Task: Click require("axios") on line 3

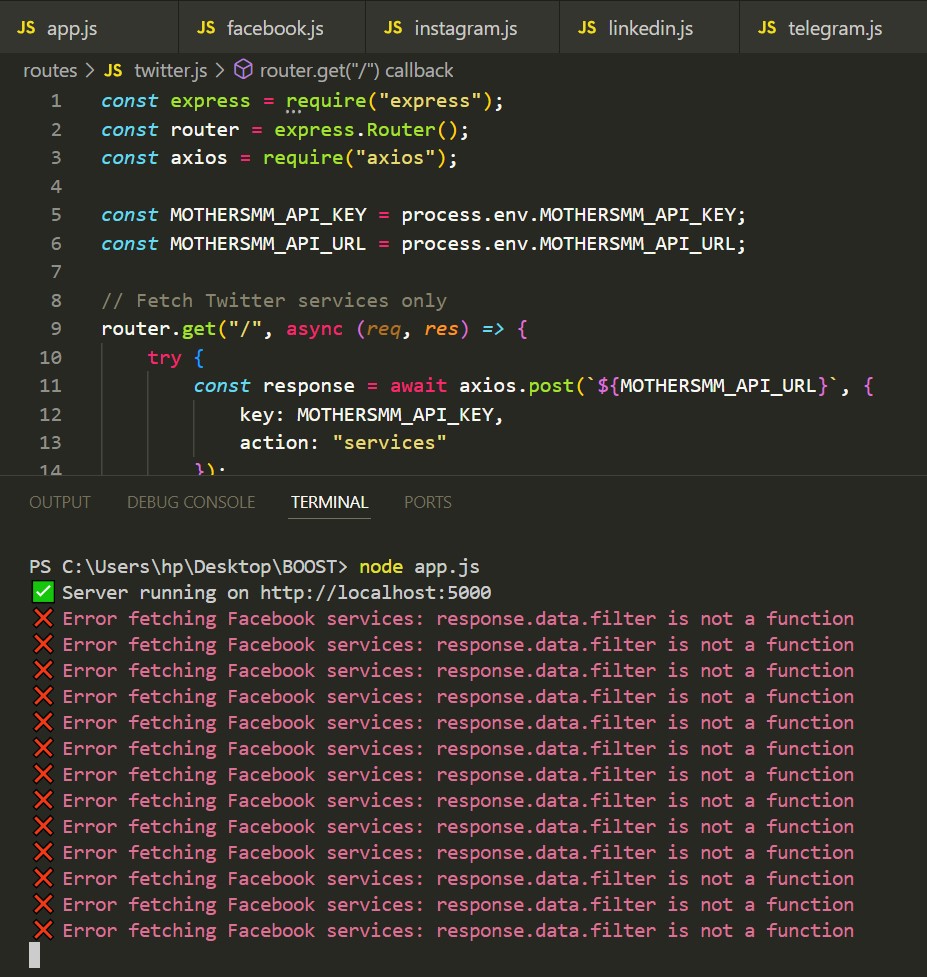Action: click(x=354, y=158)
